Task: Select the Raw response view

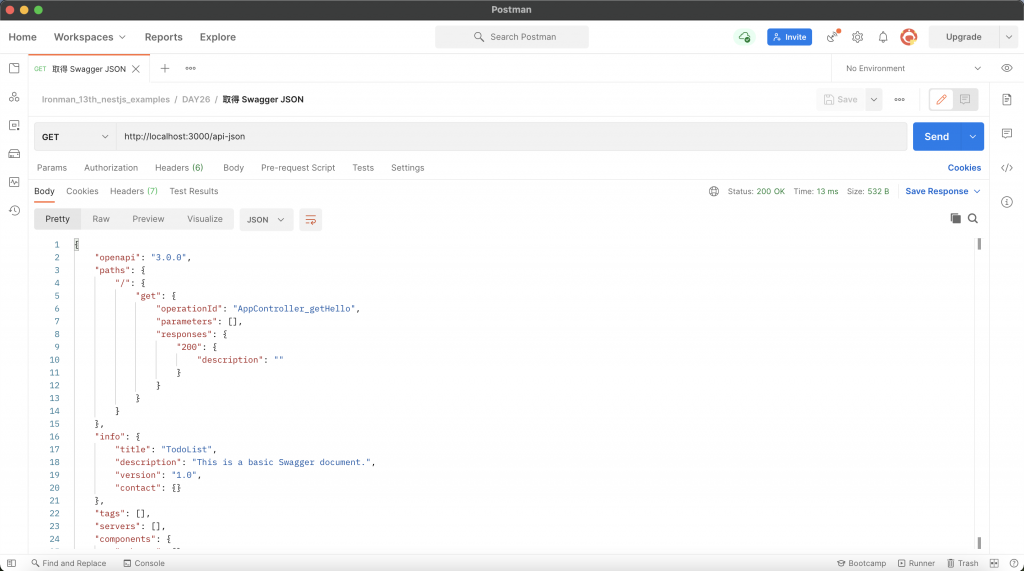Action: (101, 219)
